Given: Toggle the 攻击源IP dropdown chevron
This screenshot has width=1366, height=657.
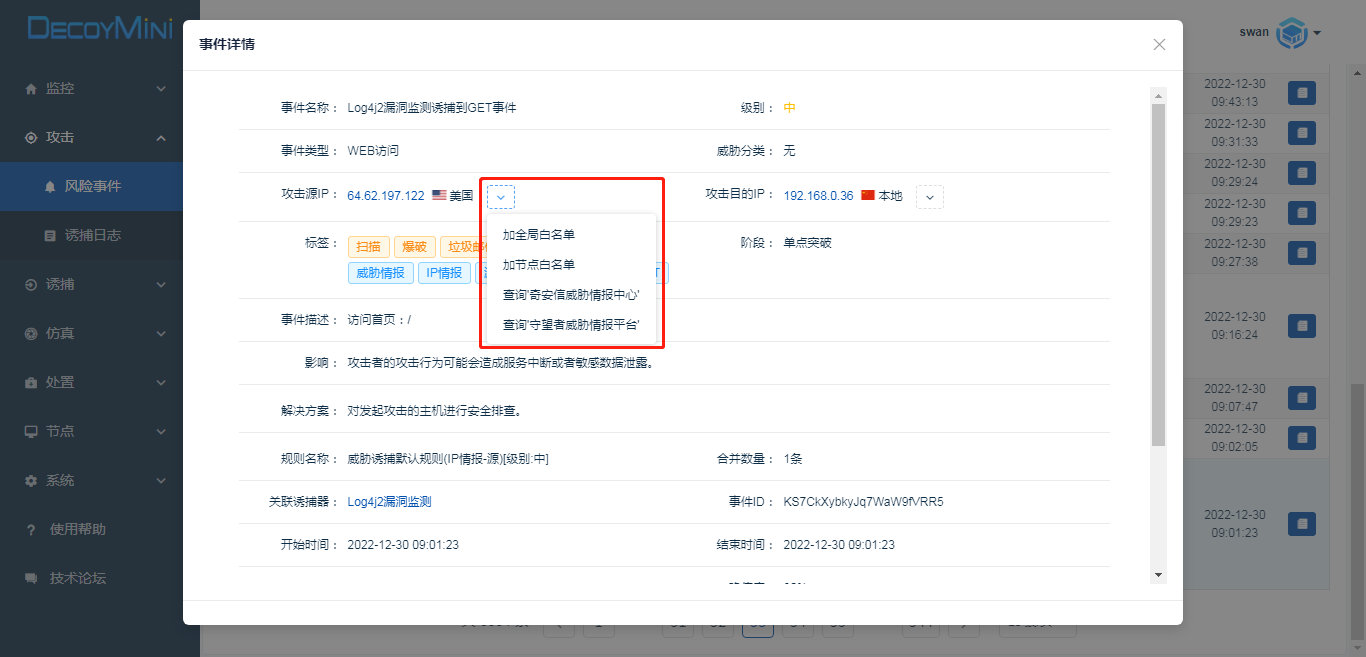Looking at the screenshot, I should [x=501, y=197].
